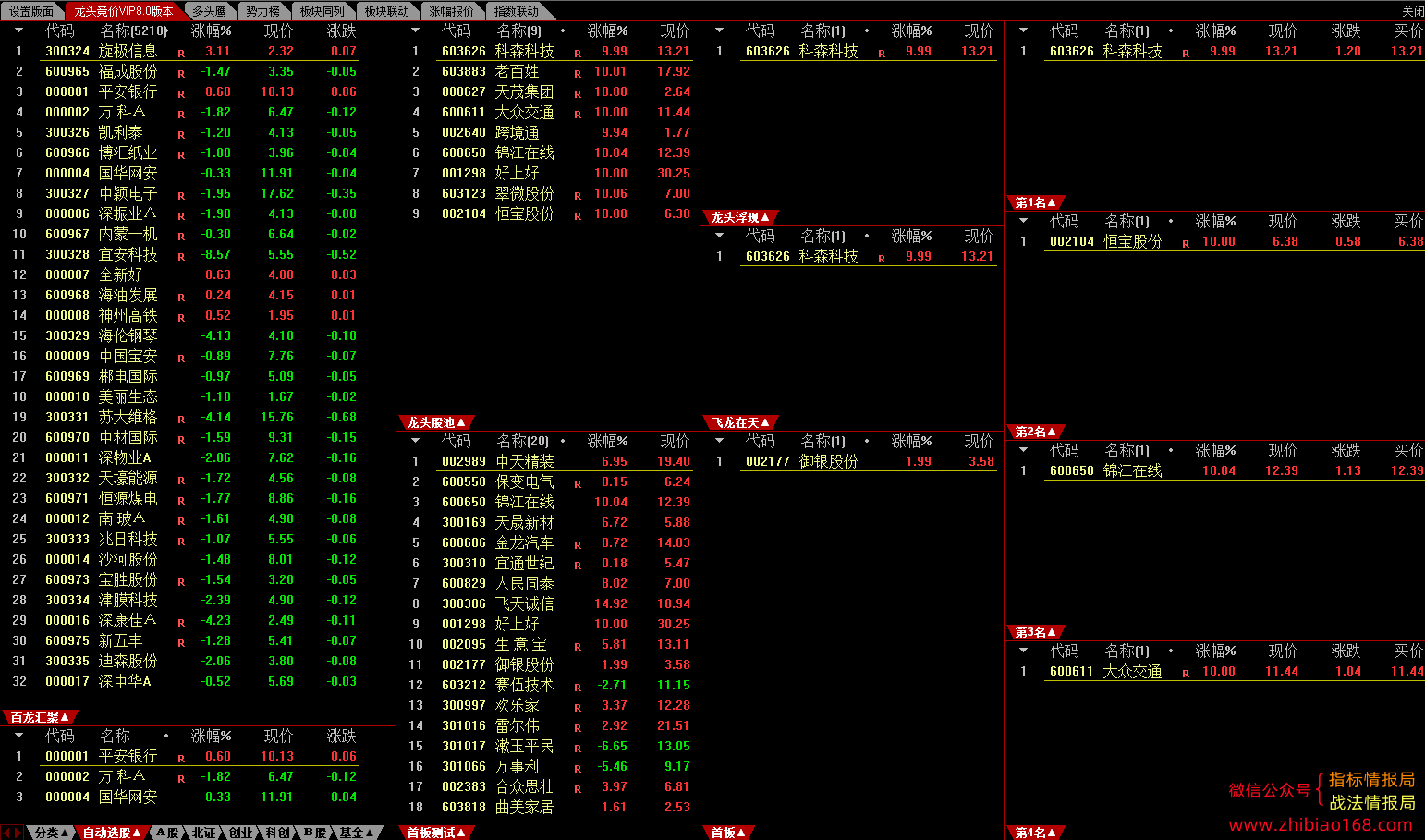Image resolution: width=1425 pixels, height=840 pixels.
Task: Select the 自动选股▲ bottom tab
Action: [x=111, y=833]
